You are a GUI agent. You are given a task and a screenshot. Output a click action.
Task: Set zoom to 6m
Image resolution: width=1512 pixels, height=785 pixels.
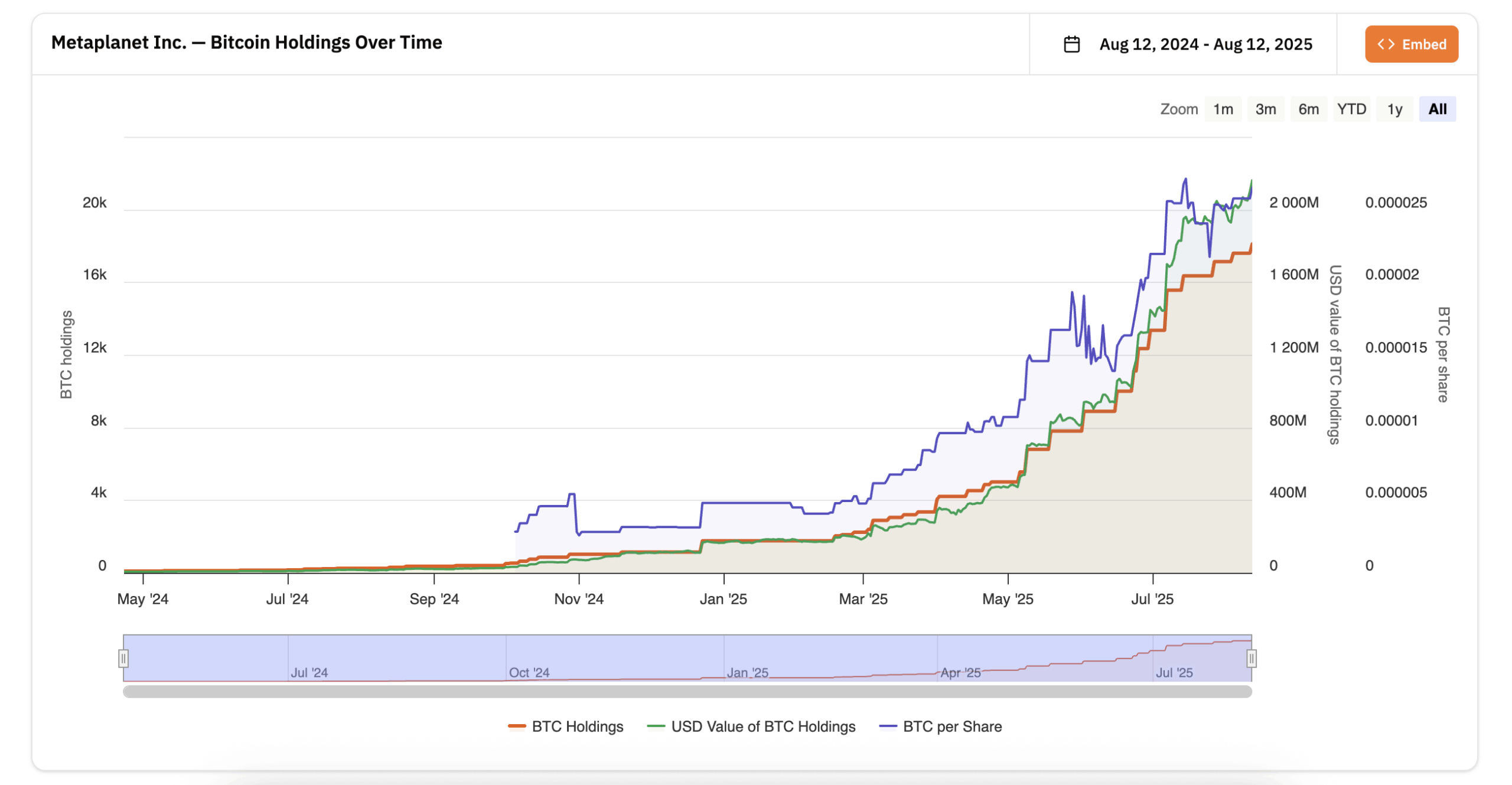(1308, 109)
